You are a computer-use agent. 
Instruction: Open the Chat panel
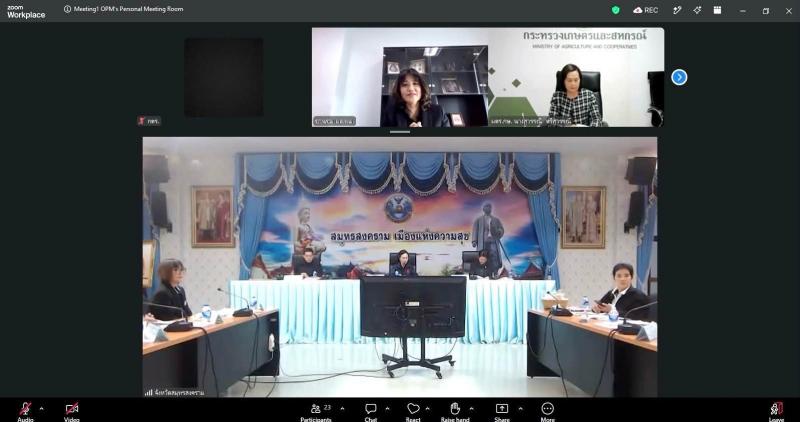[371, 411]
